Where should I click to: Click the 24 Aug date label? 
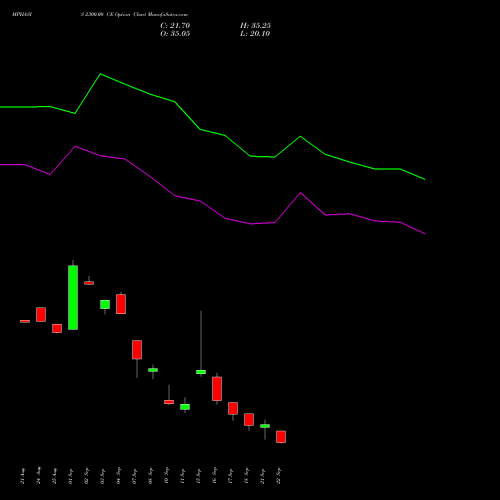click(x=38, y=475)
